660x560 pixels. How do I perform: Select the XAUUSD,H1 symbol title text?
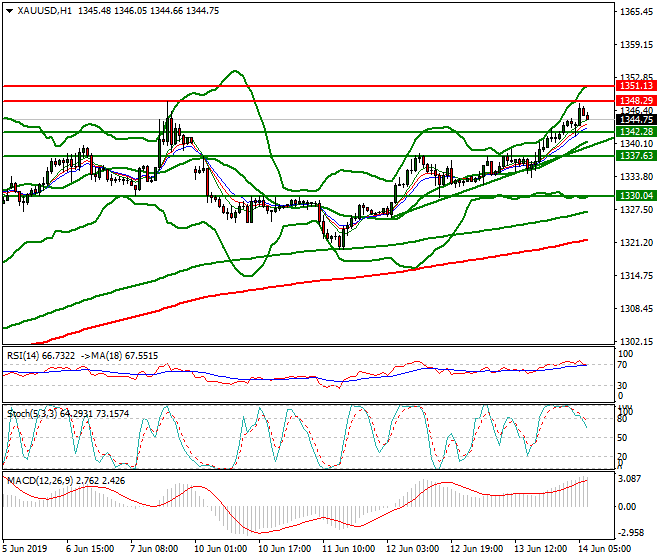pyautogui.click(x=45, y=11)
